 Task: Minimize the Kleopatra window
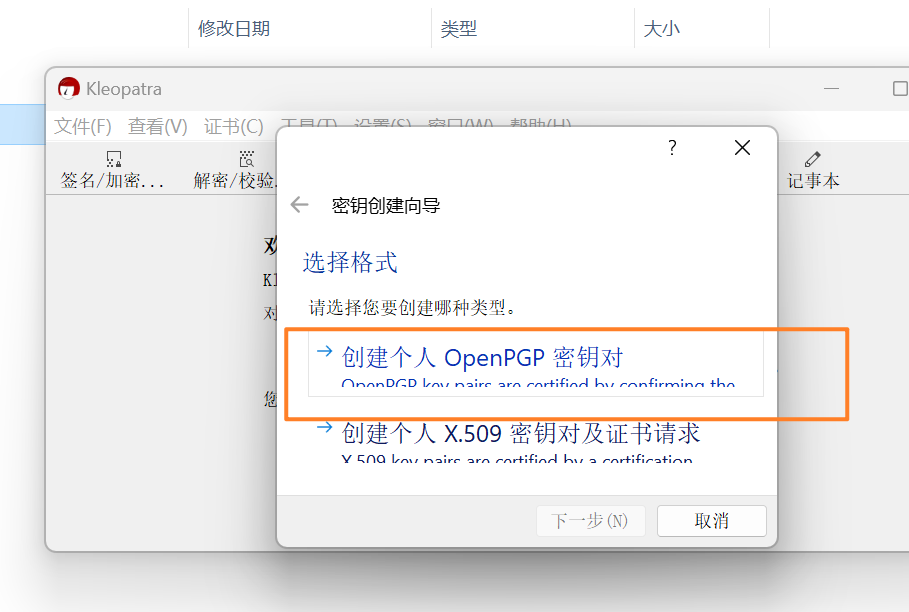[831, 89]
